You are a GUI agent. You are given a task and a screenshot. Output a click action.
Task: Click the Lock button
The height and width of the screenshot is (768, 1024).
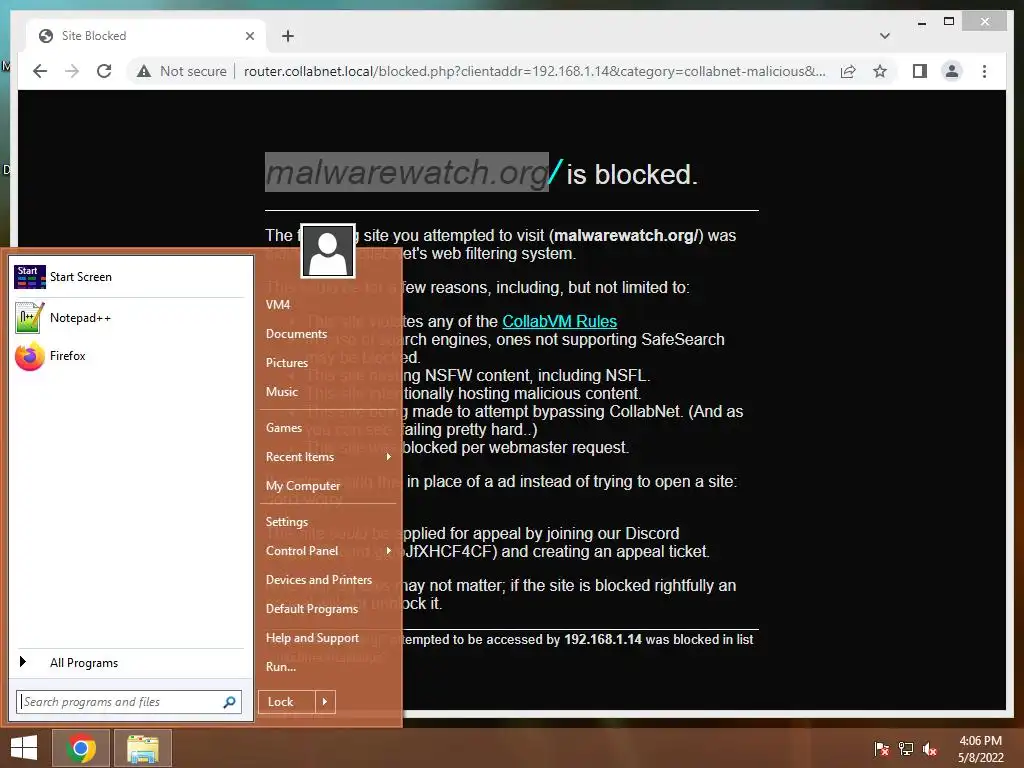287,702
